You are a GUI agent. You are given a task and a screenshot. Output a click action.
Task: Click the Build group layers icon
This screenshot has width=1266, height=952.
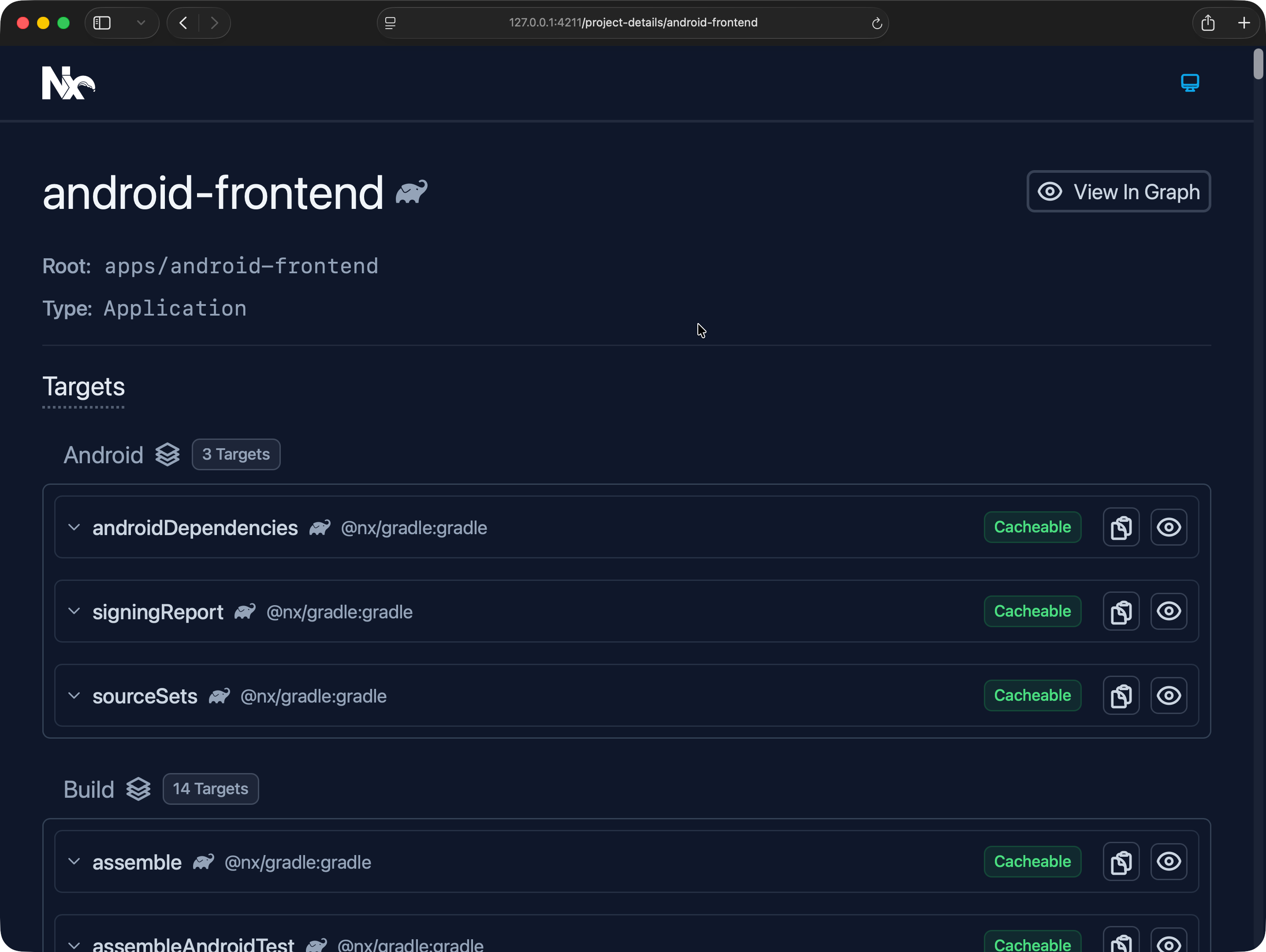(138, 789)
